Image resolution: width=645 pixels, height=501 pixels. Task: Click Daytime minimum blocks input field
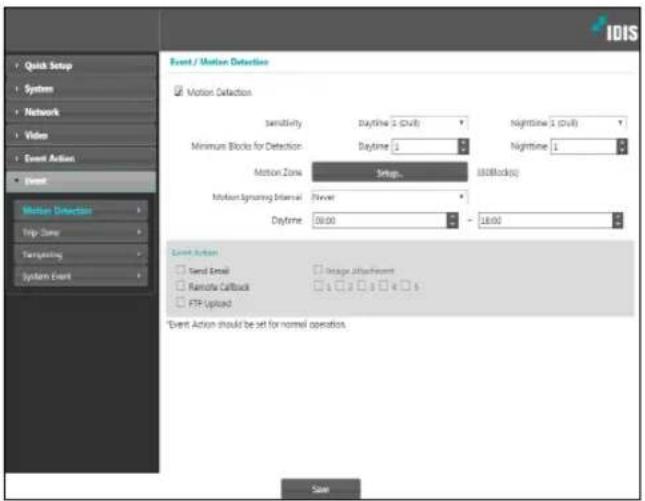(425, 146)
